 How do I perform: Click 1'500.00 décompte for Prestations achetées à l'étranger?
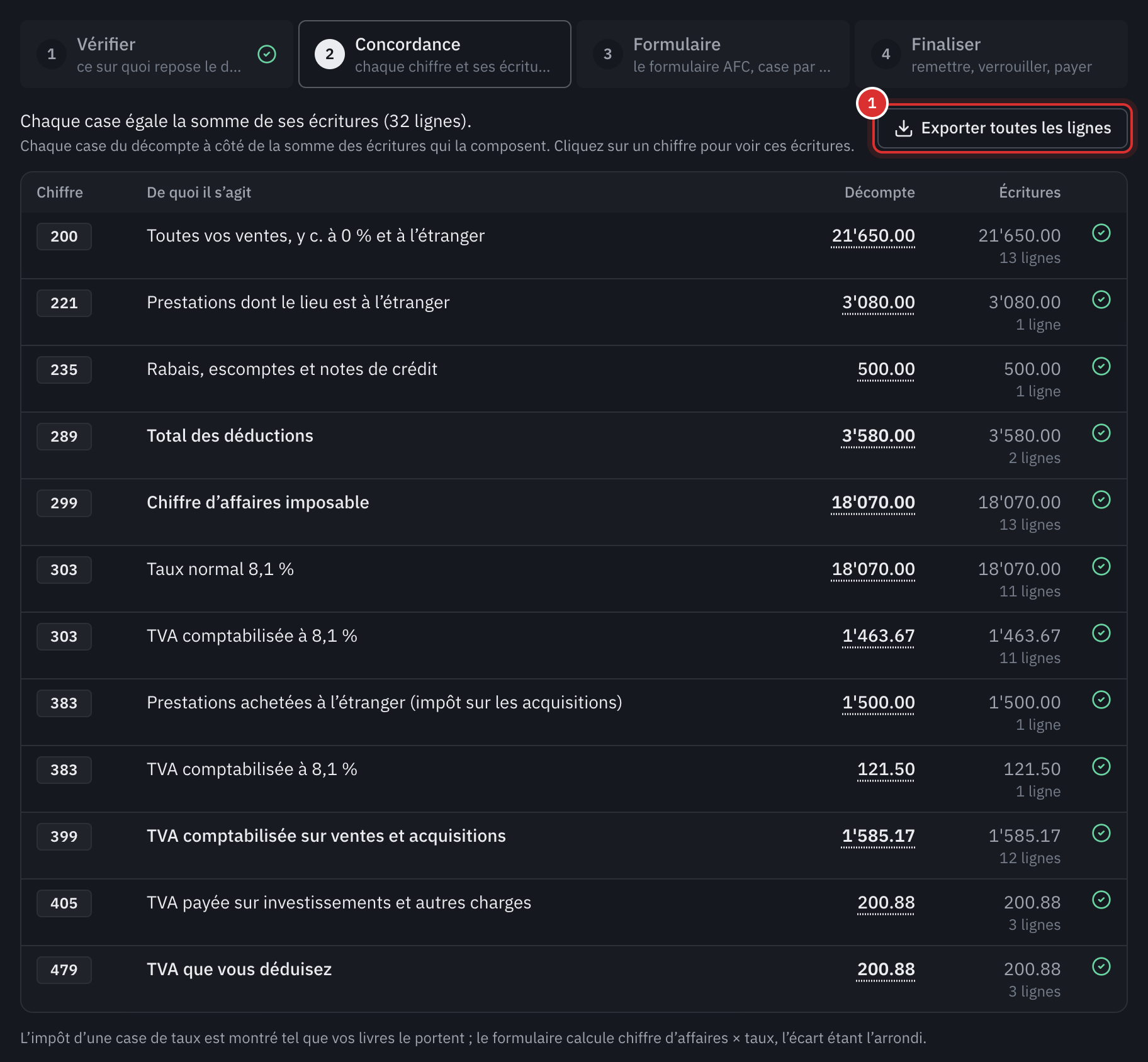pyautogui.click(x=878, y=703)
